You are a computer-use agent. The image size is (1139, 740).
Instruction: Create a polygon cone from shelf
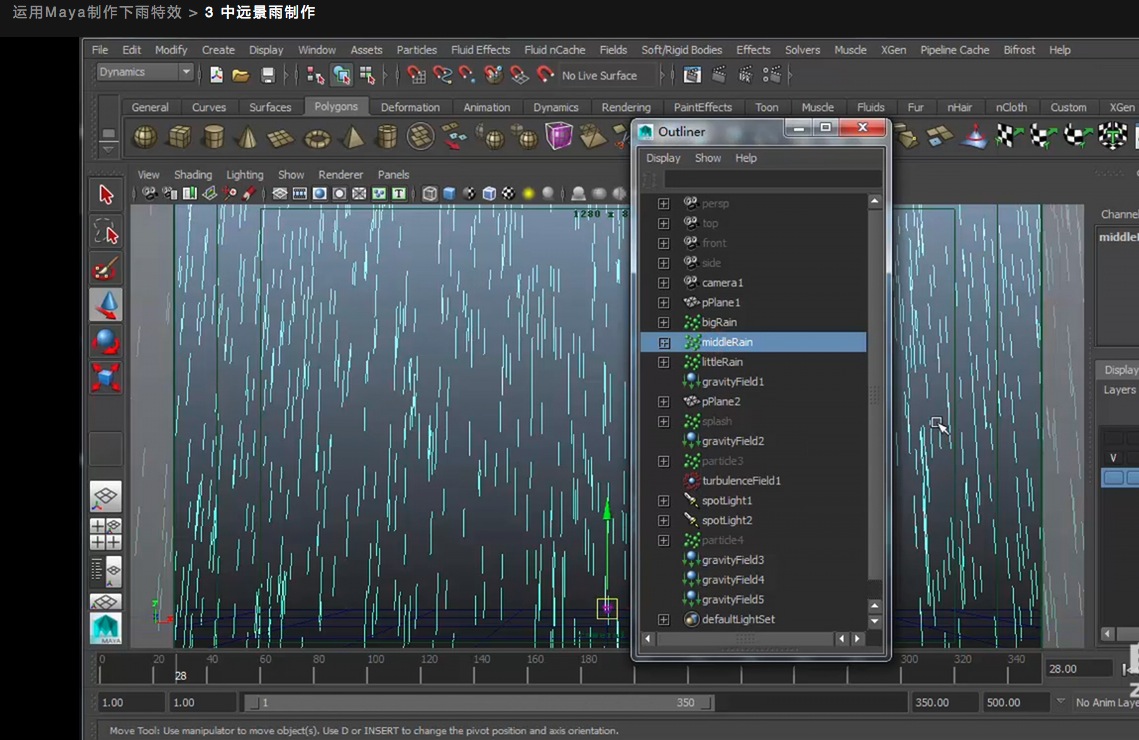click(x=247, y=137)
